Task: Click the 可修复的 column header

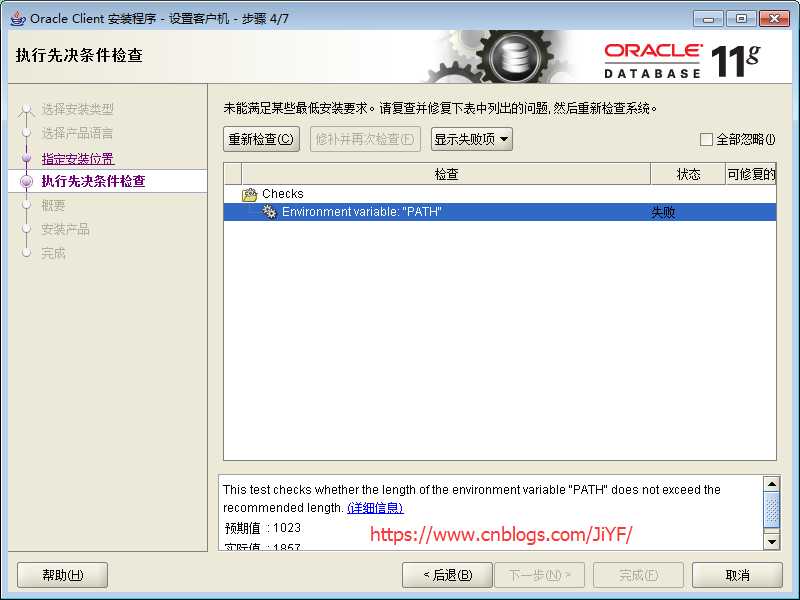Action: (x=751, y=174)
